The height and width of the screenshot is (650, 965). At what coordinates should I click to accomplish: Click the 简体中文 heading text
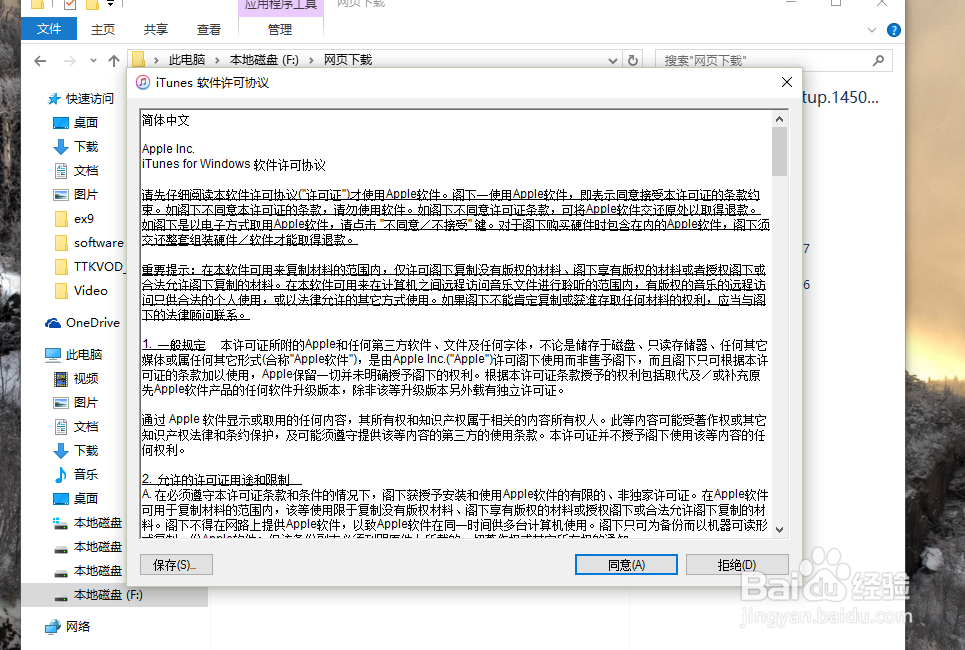pyautogui.click(x=166, y=121)
